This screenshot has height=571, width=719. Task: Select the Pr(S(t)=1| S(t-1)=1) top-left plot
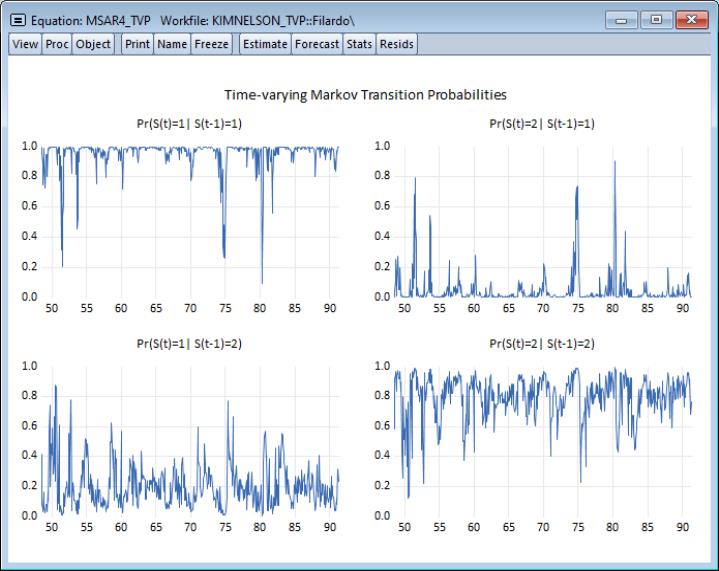189,220
